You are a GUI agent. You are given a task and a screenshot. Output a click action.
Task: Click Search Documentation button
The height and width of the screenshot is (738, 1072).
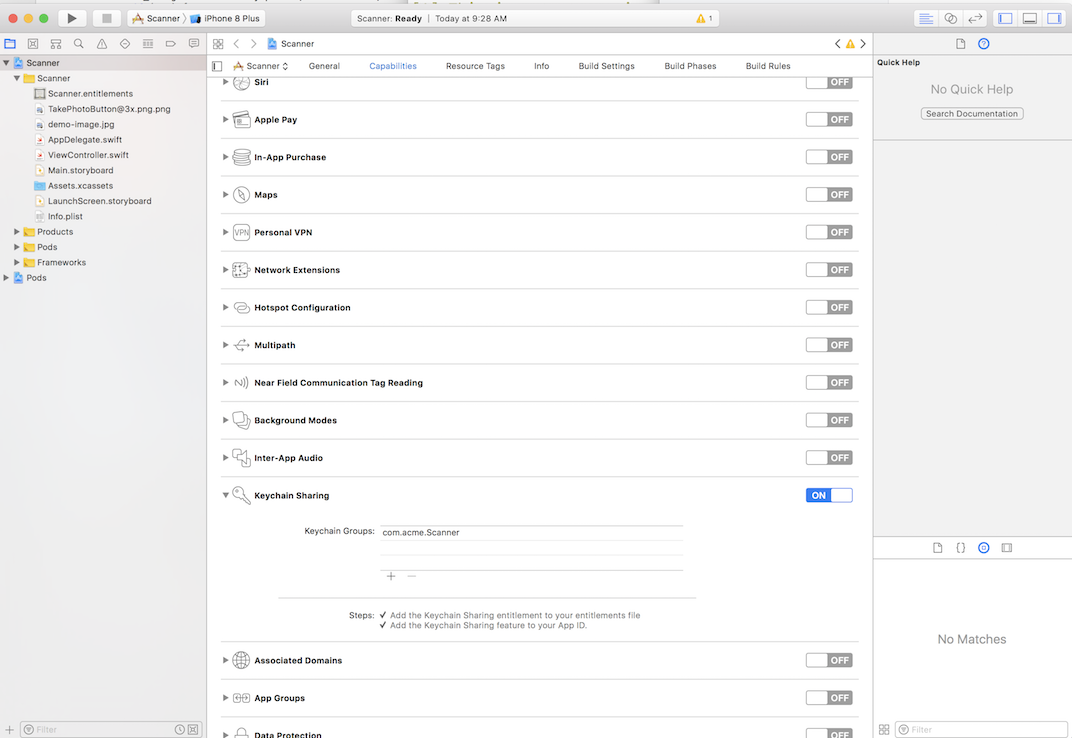pos(972,114)
